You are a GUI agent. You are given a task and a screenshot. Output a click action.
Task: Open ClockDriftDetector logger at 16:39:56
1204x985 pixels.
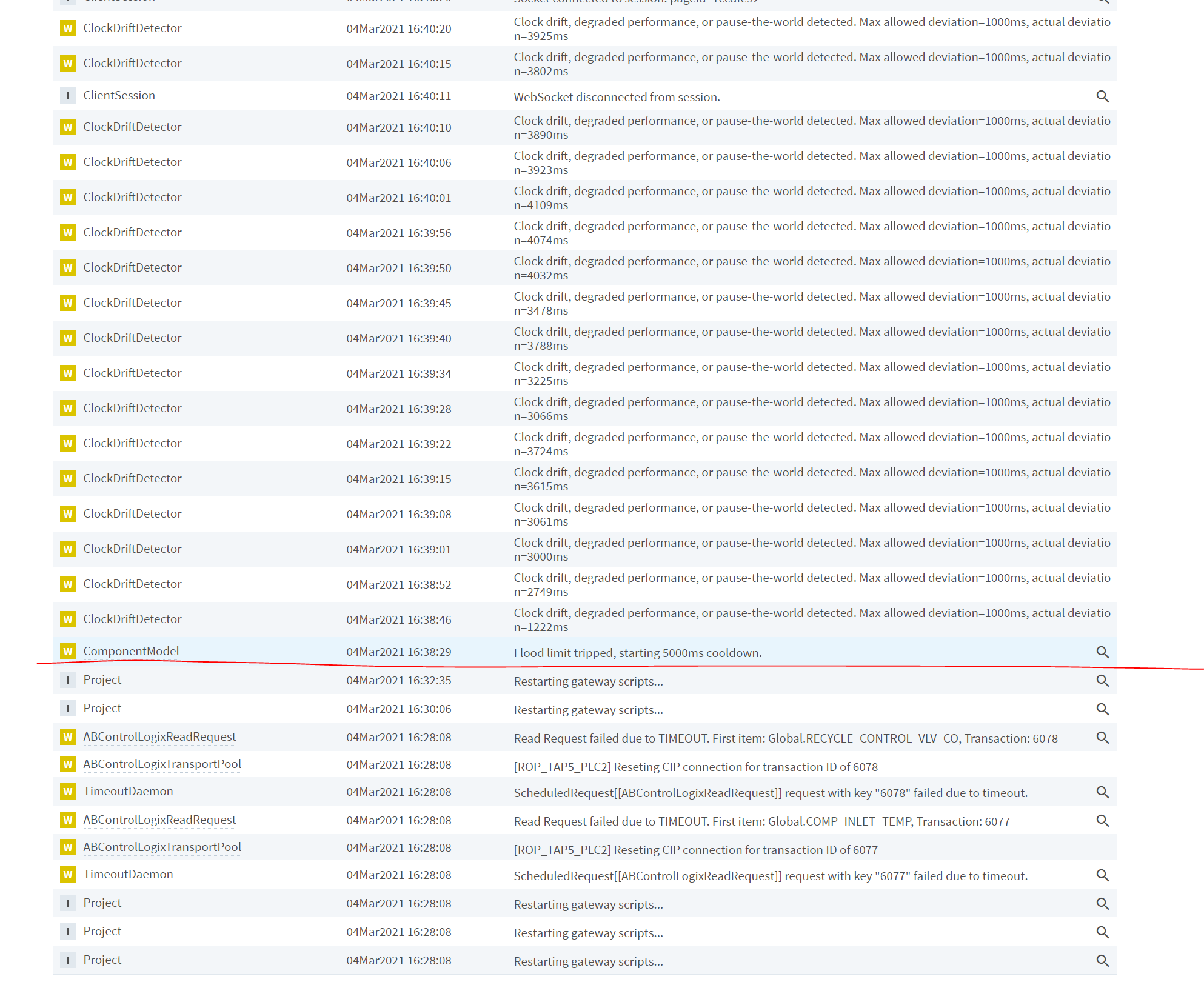click(x=132, y=232)
